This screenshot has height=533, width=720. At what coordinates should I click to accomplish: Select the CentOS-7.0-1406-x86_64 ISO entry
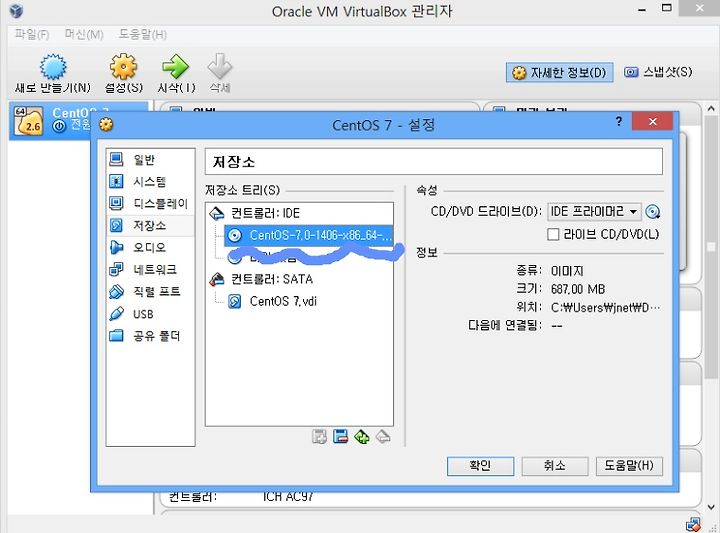(309, 235)
